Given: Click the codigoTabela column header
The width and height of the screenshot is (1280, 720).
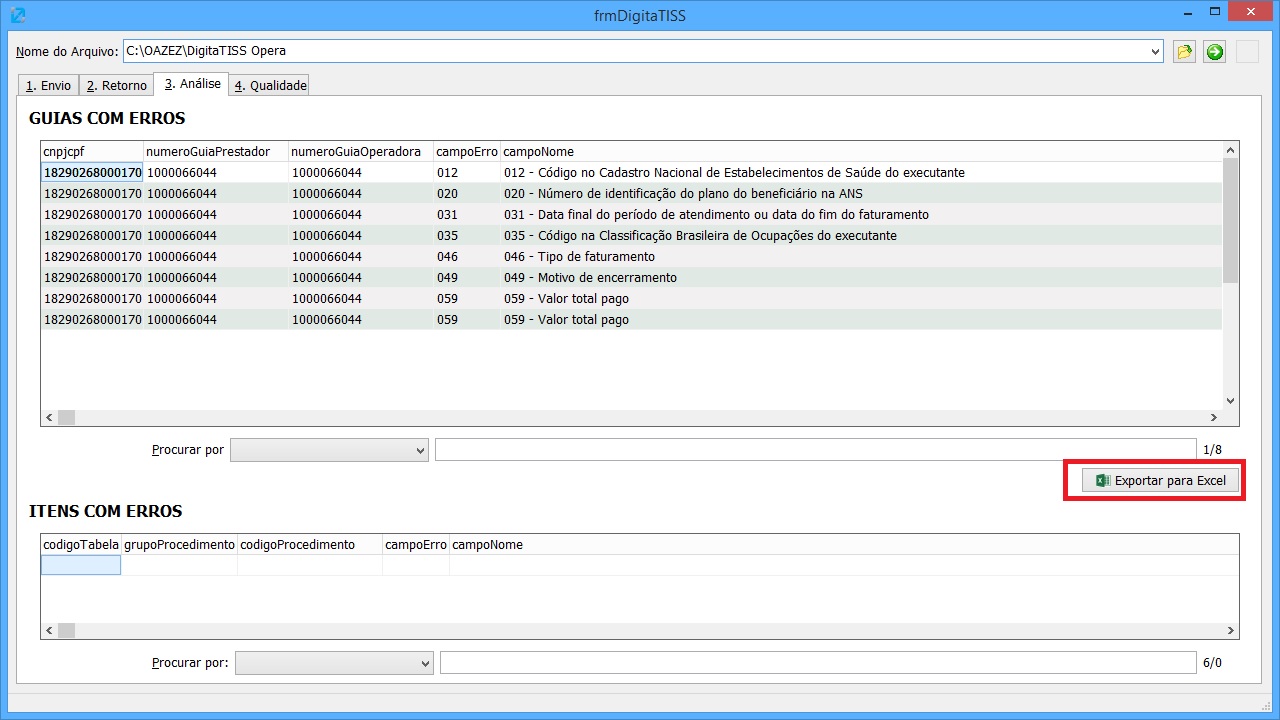Looking at the screenshot, I should click(81, 545).
